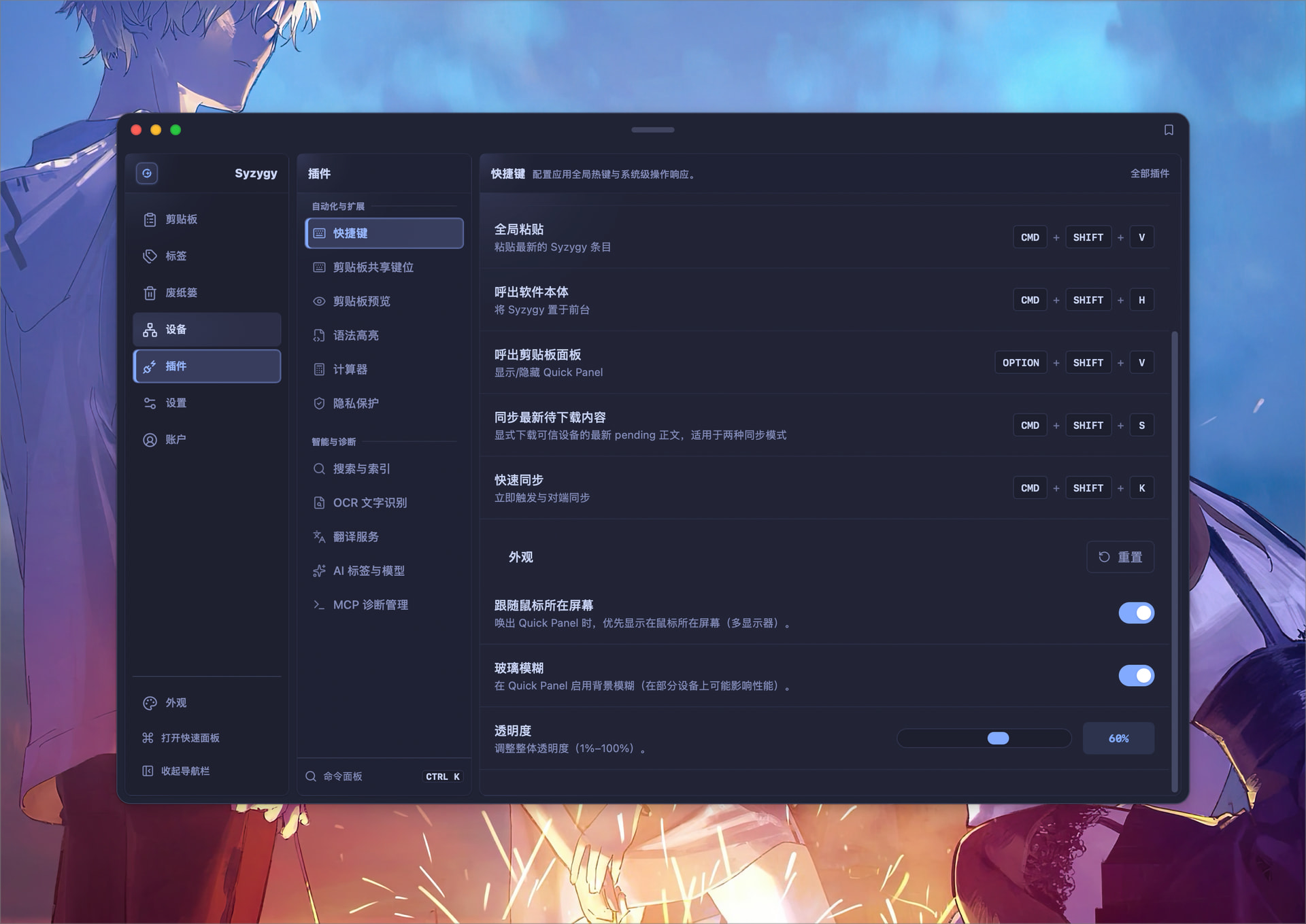This screenshot has height=924, width=1306.
Task: Click the S key of 同步最新待下载内容 shortcut
Action: click(1141, 425)
